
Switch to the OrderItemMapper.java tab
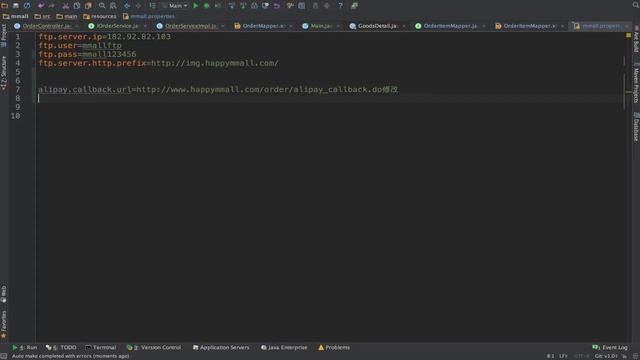(450, 26)
